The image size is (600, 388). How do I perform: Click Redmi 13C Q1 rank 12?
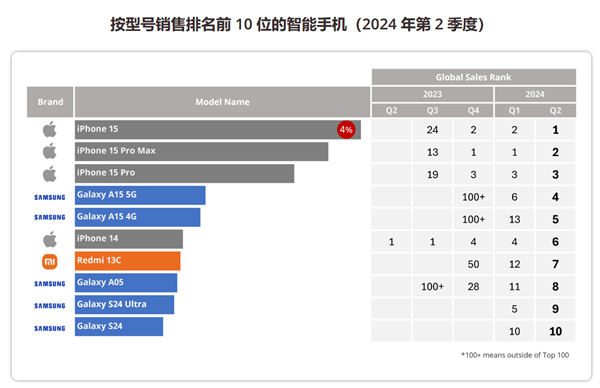click(515, 264)
